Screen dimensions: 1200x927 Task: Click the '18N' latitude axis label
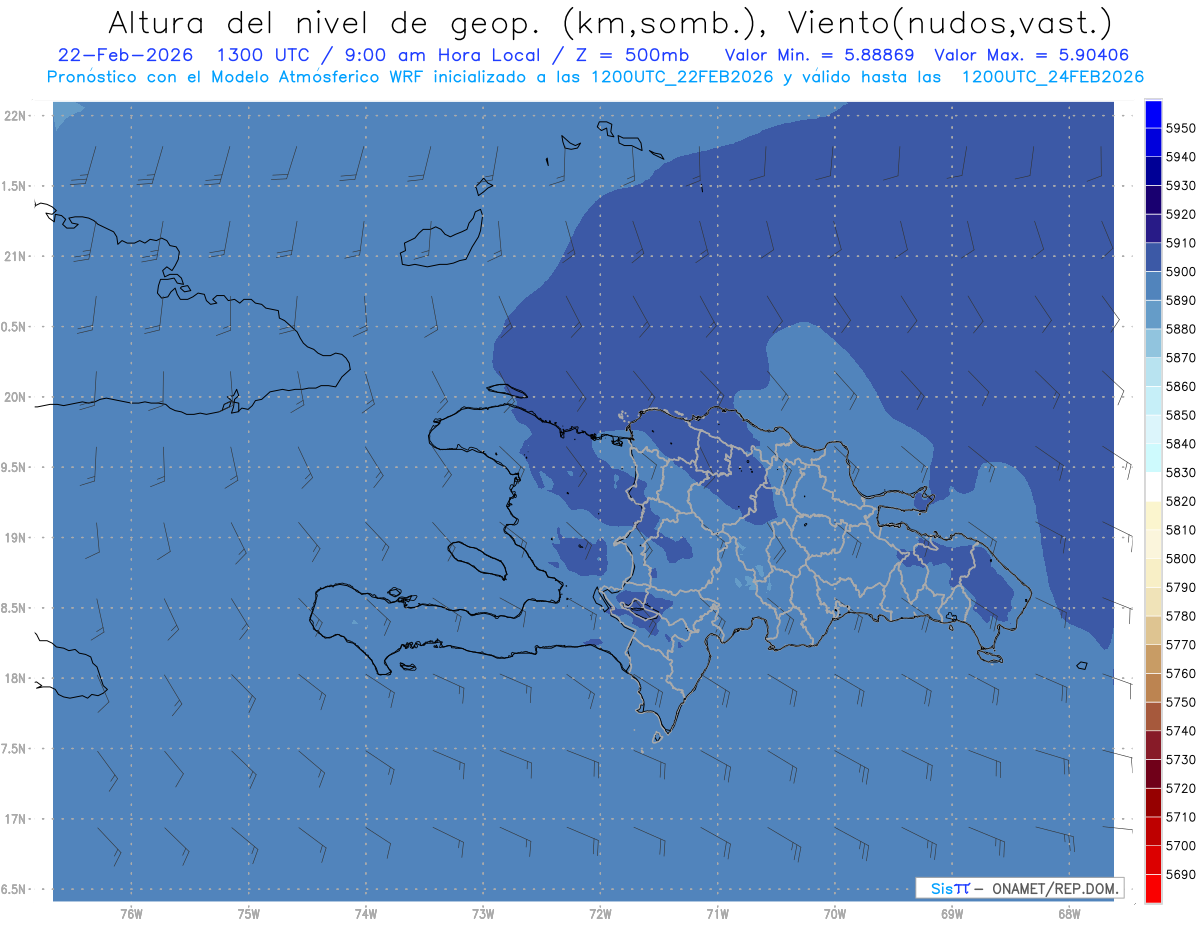15,678
